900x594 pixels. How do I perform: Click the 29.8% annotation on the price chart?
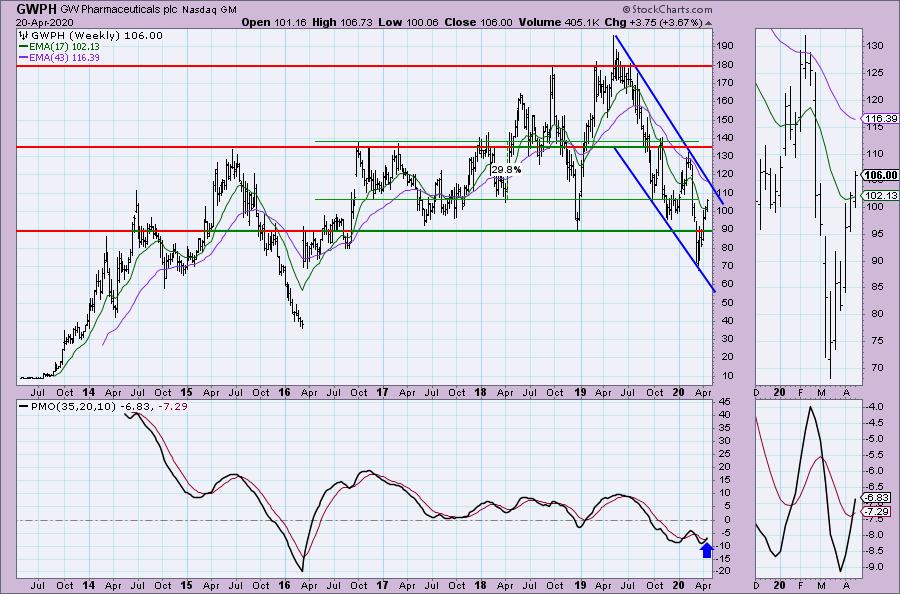pyautogui.click(x=506, y=170)
